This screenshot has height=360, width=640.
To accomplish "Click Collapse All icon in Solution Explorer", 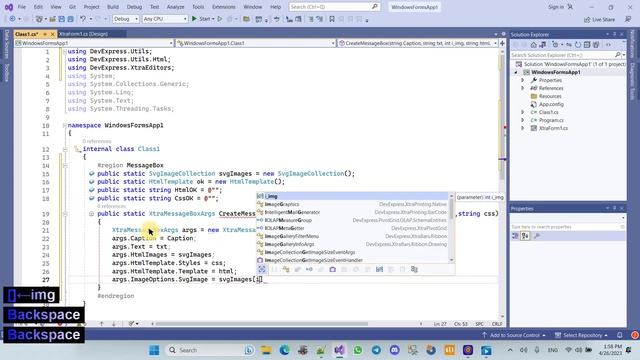I will point(587,44).
